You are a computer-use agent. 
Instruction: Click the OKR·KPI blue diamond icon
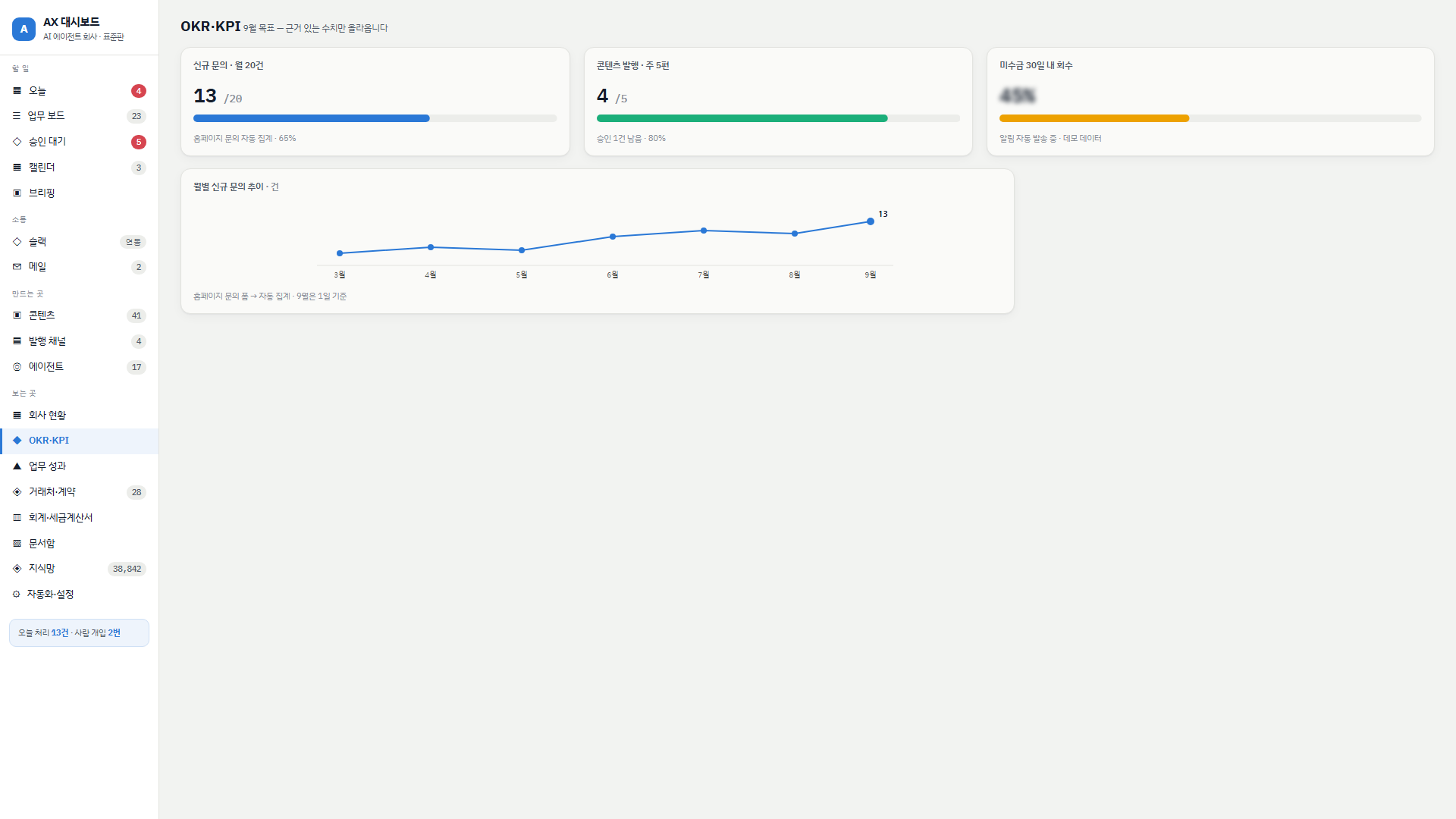pos(17,441)
